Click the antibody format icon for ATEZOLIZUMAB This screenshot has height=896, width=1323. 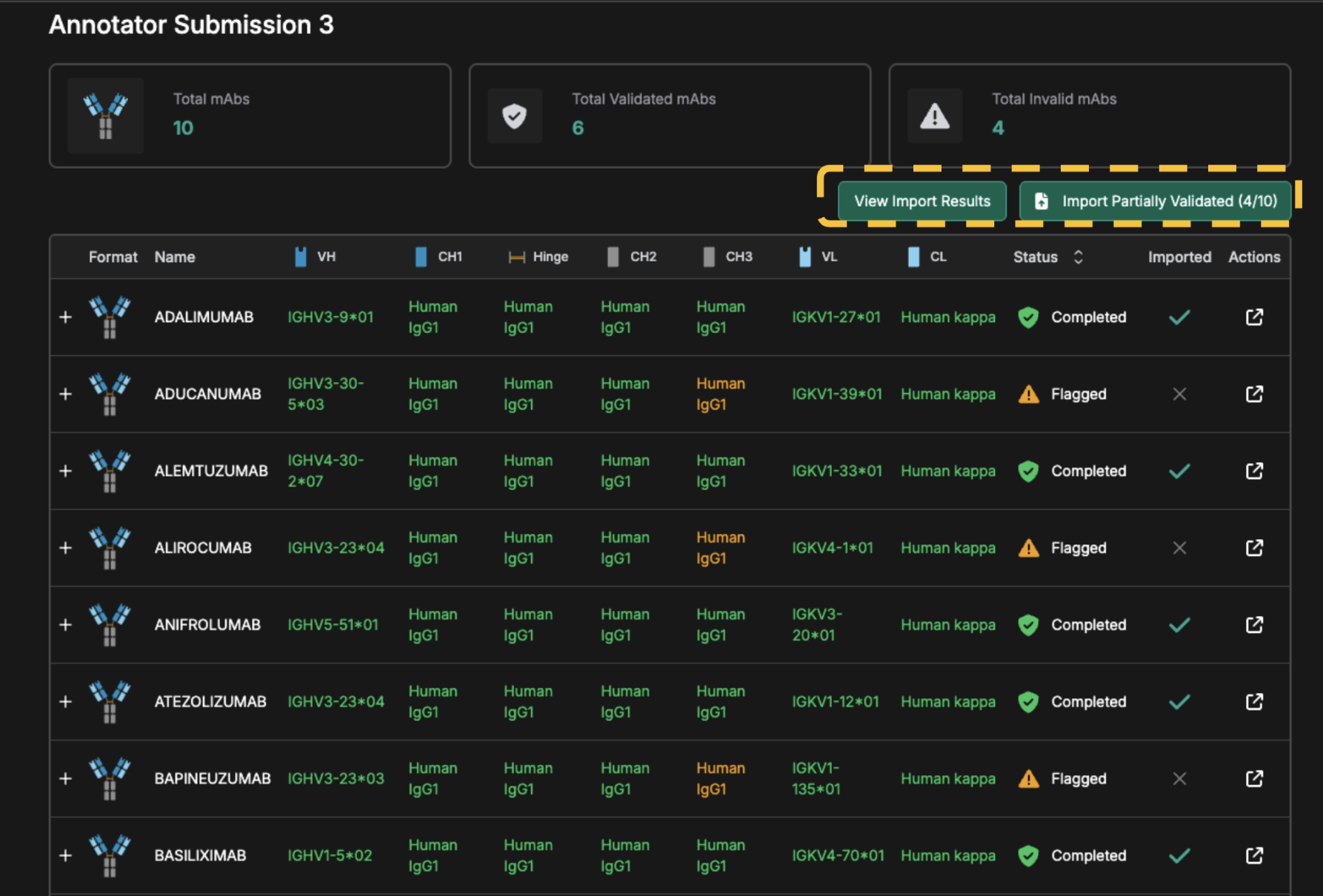tap(110, 701)
